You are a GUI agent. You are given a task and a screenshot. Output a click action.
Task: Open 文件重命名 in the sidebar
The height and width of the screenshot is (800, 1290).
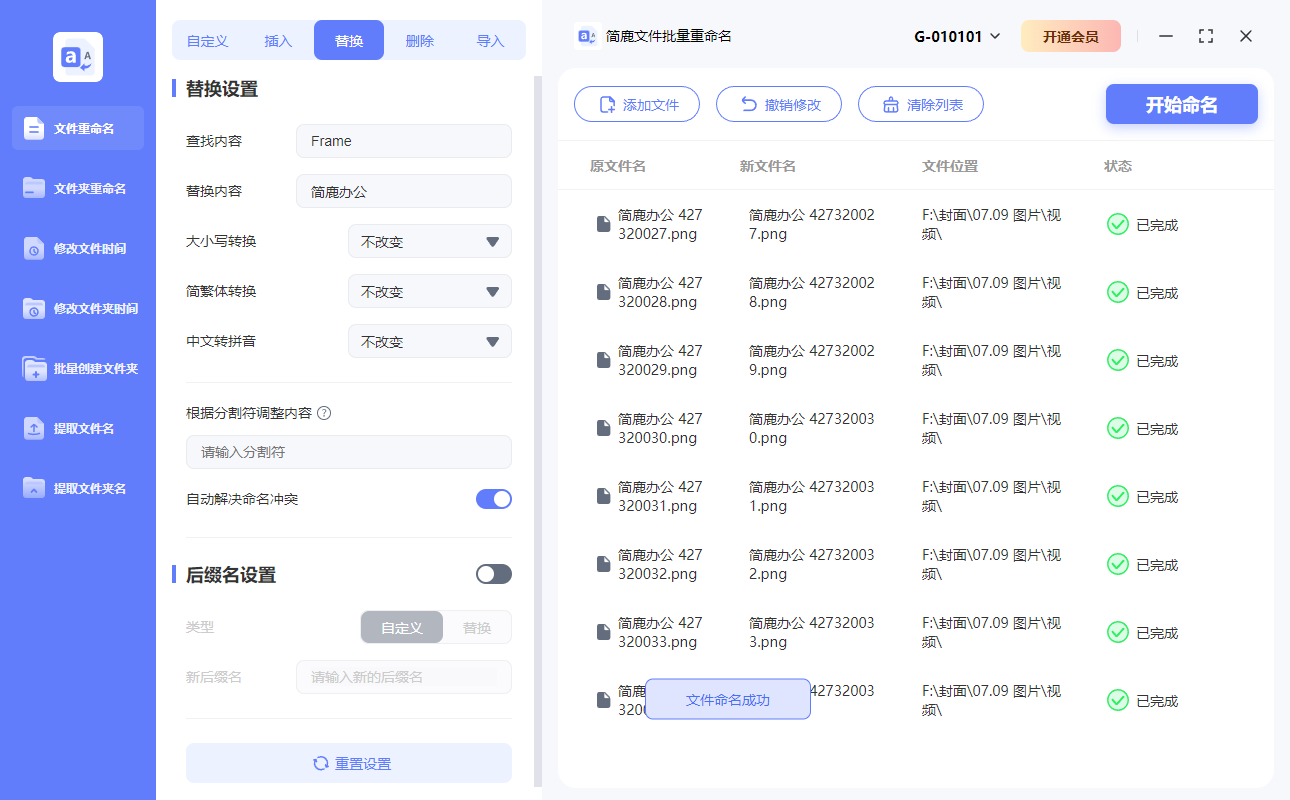pos(78,128)
